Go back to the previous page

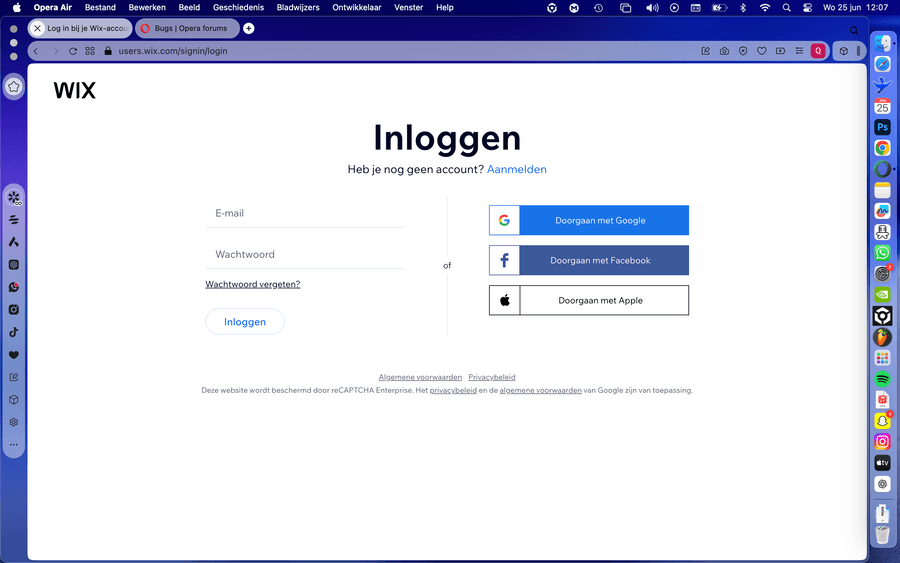coord(36,51)
